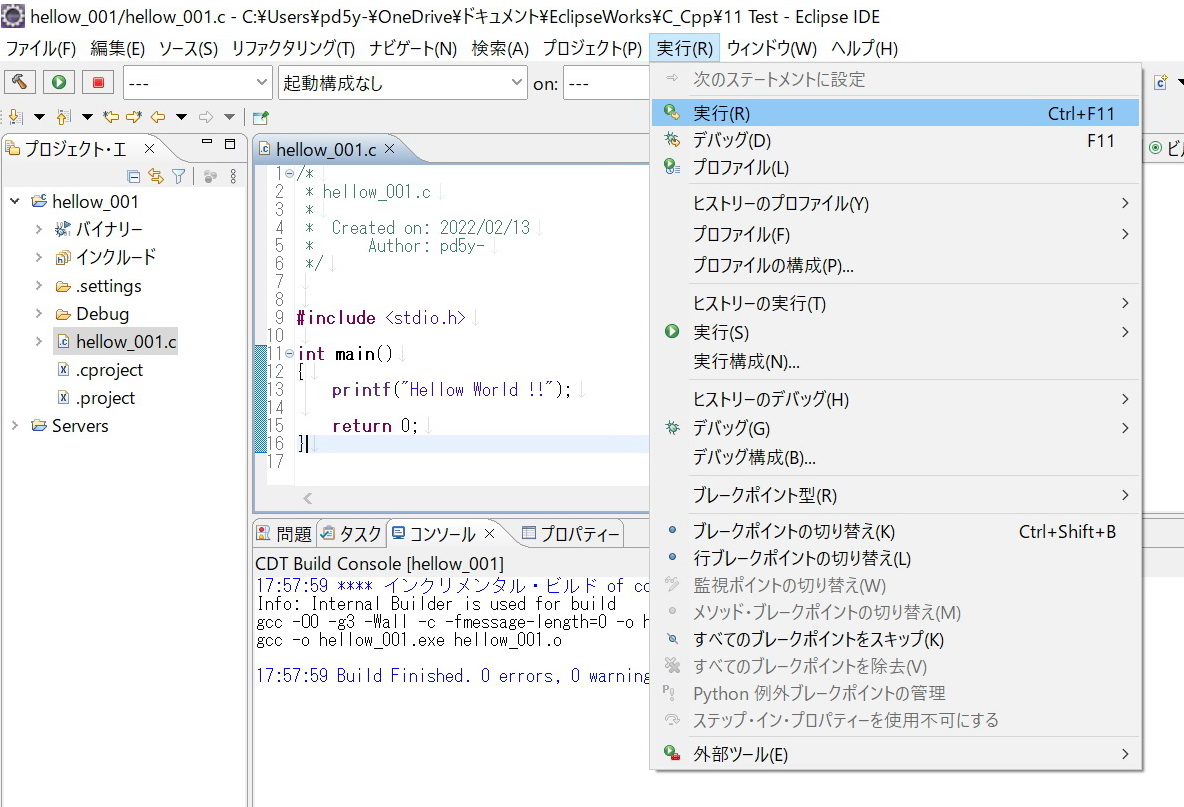The image size is (1184, 807).
Task: Collapse the main() fold on line 11
Action: 289,353
